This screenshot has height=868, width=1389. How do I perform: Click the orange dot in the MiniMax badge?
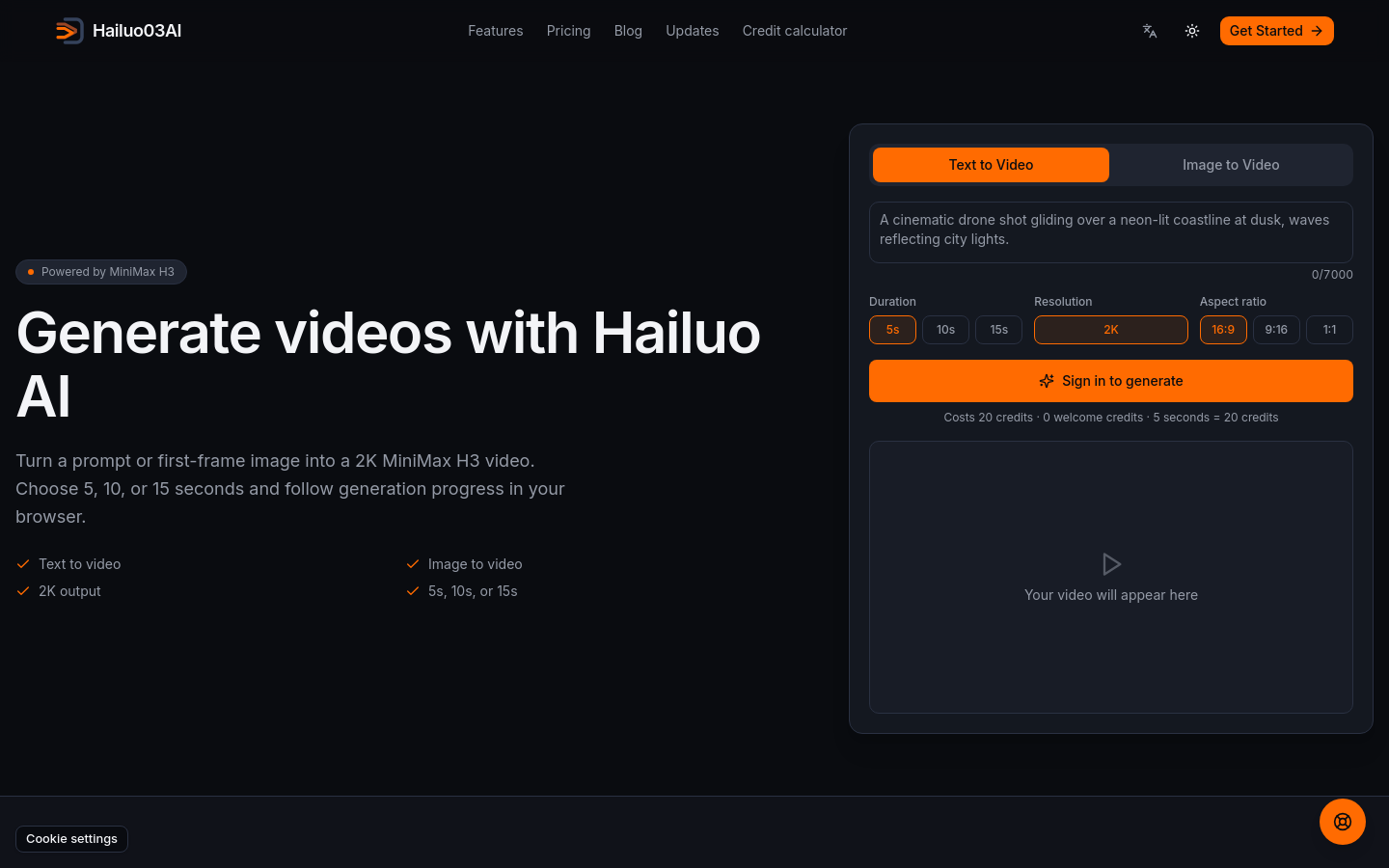click(31, 272)
